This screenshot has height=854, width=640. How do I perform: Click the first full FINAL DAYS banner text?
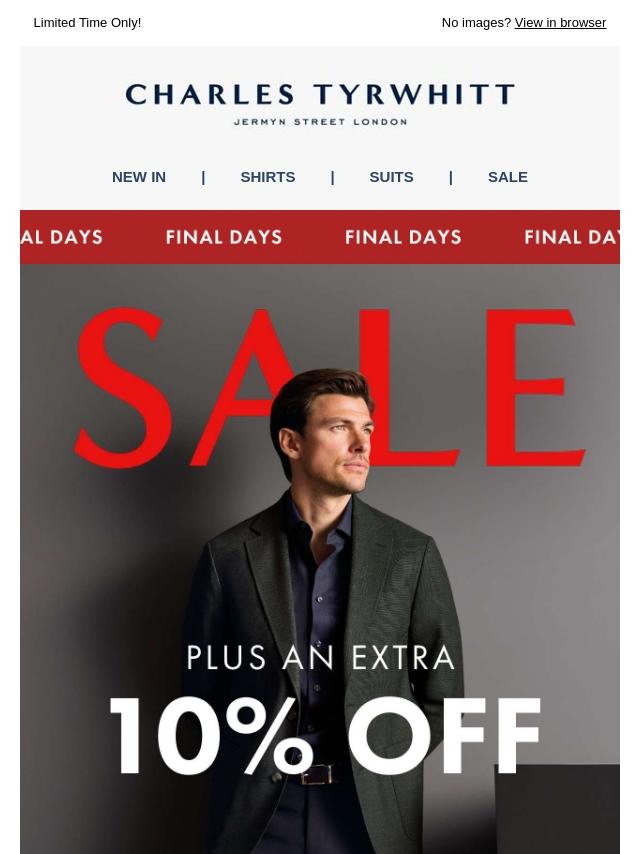[x=224, y=237]
